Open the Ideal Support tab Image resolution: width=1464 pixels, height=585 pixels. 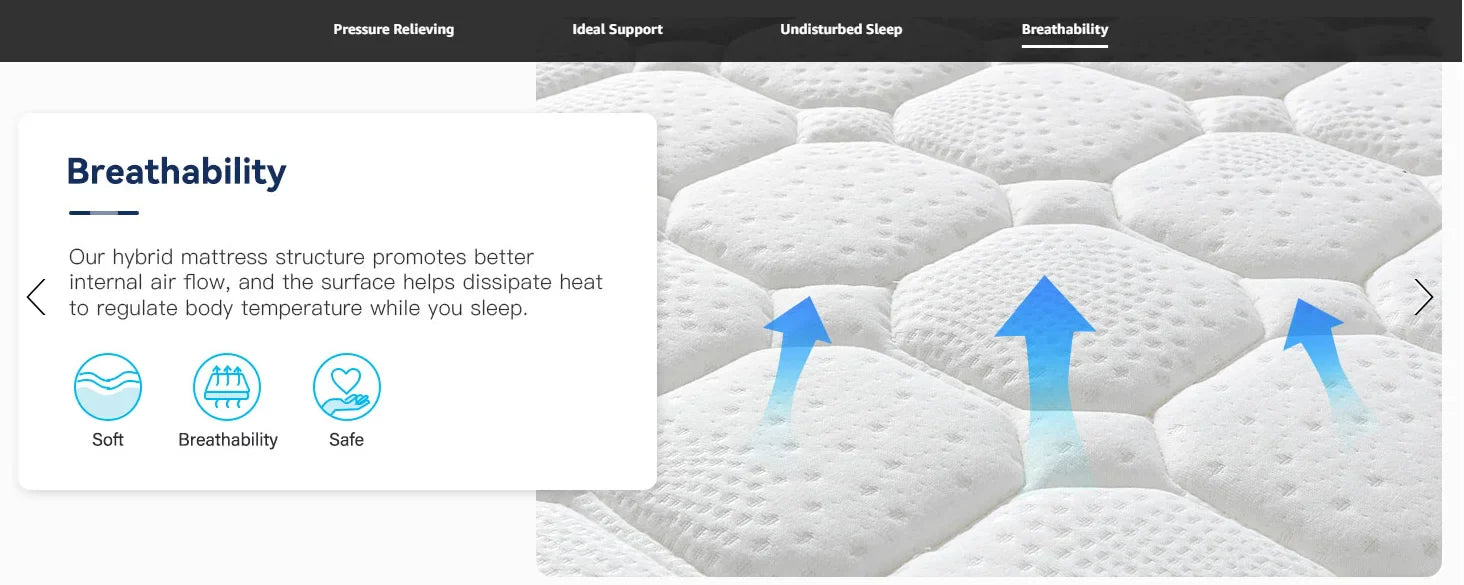coord(617,29)
